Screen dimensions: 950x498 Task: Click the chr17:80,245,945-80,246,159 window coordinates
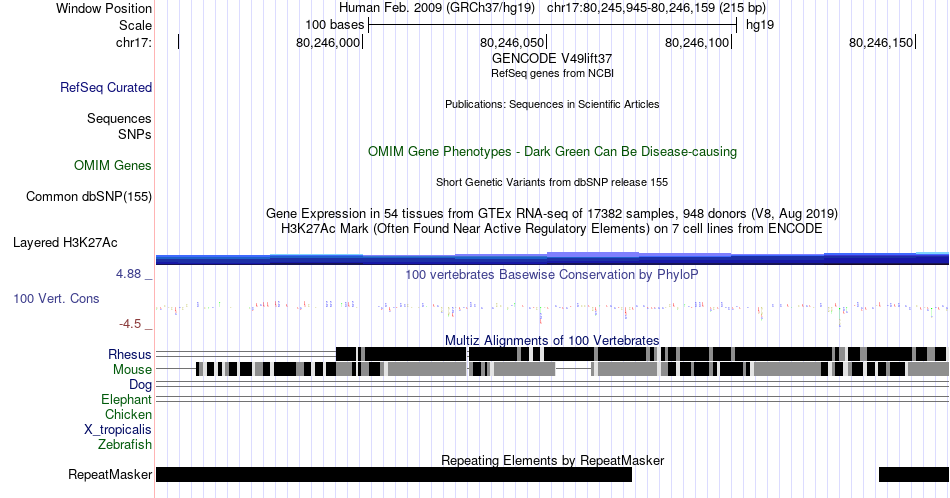656,8
